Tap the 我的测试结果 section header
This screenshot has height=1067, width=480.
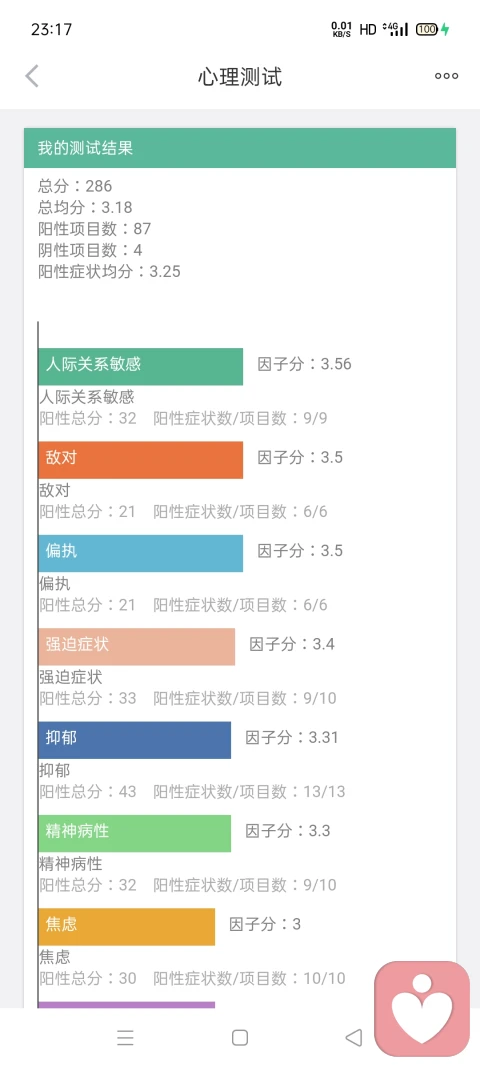(240, 148)
